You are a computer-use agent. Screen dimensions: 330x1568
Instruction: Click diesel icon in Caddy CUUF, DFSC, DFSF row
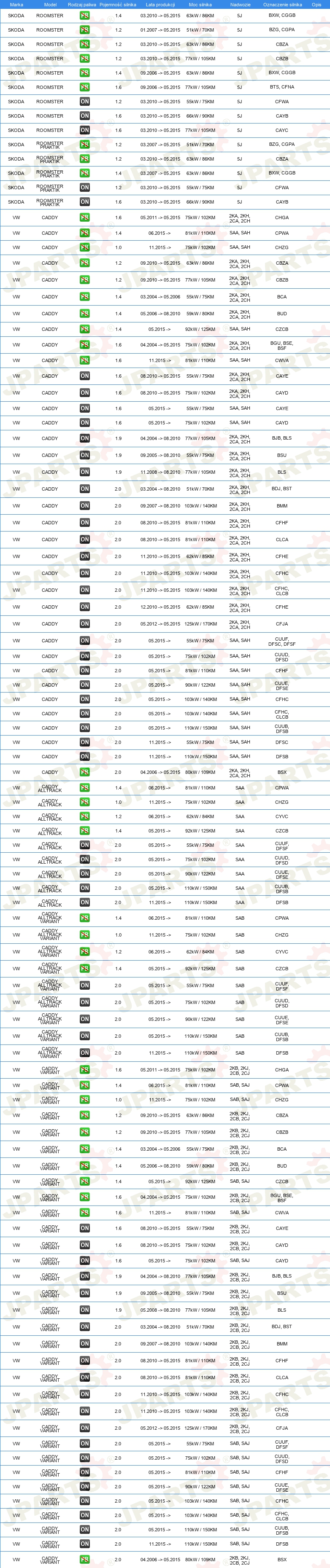click(x=85, y=640)
